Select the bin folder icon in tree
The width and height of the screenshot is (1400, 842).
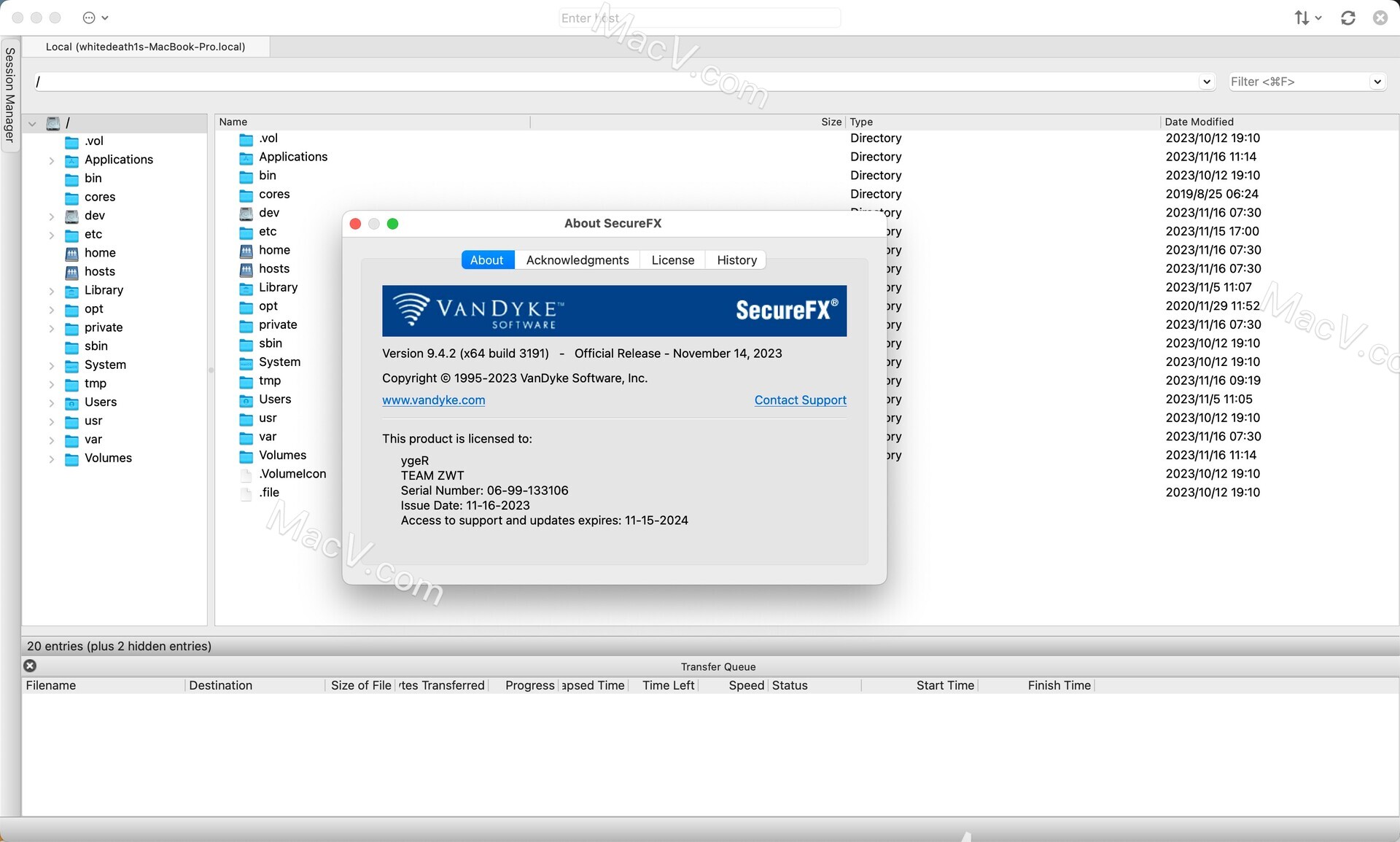71,179
